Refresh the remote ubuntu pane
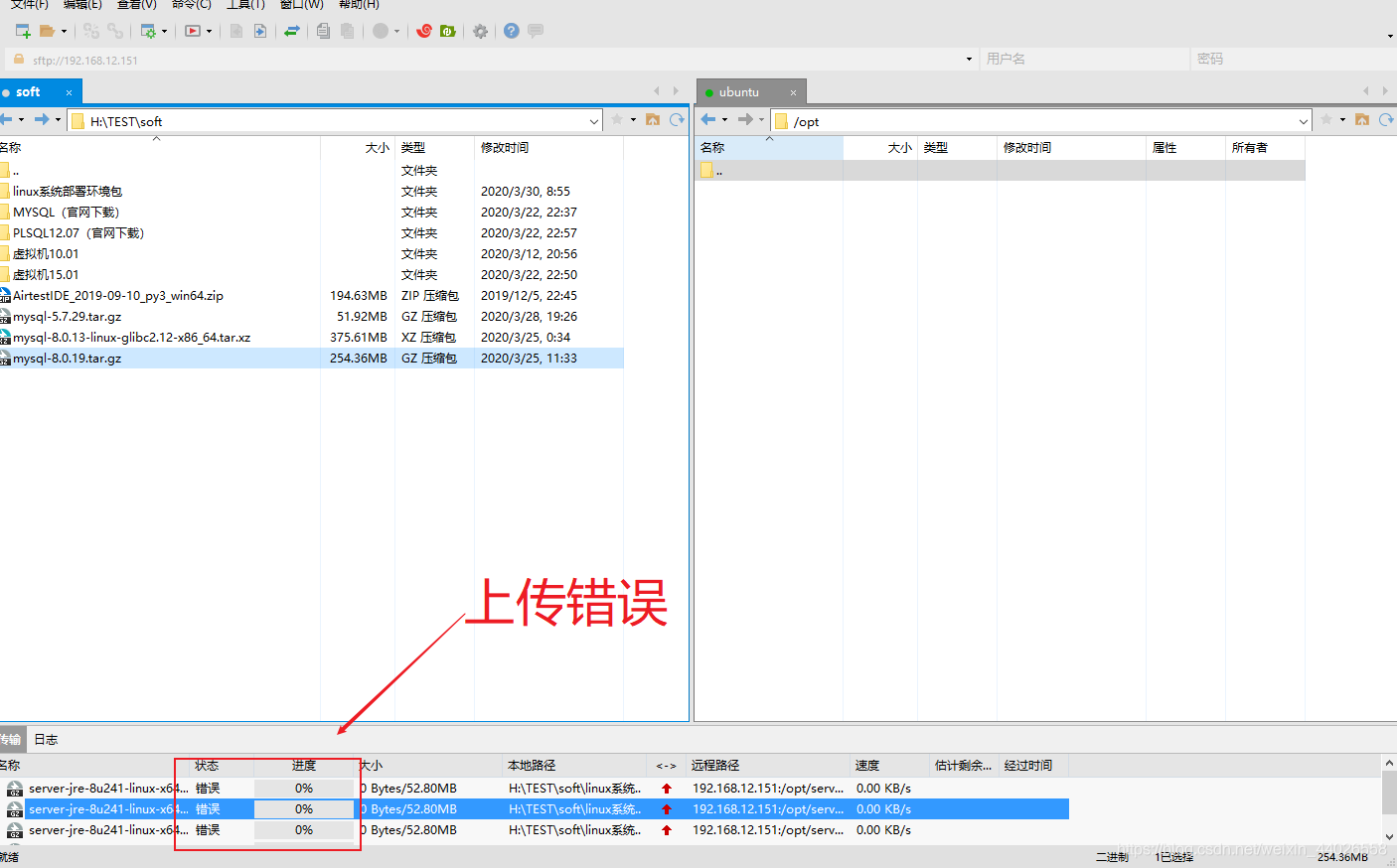This screenshot has height=868, width=1397. 1387,119
